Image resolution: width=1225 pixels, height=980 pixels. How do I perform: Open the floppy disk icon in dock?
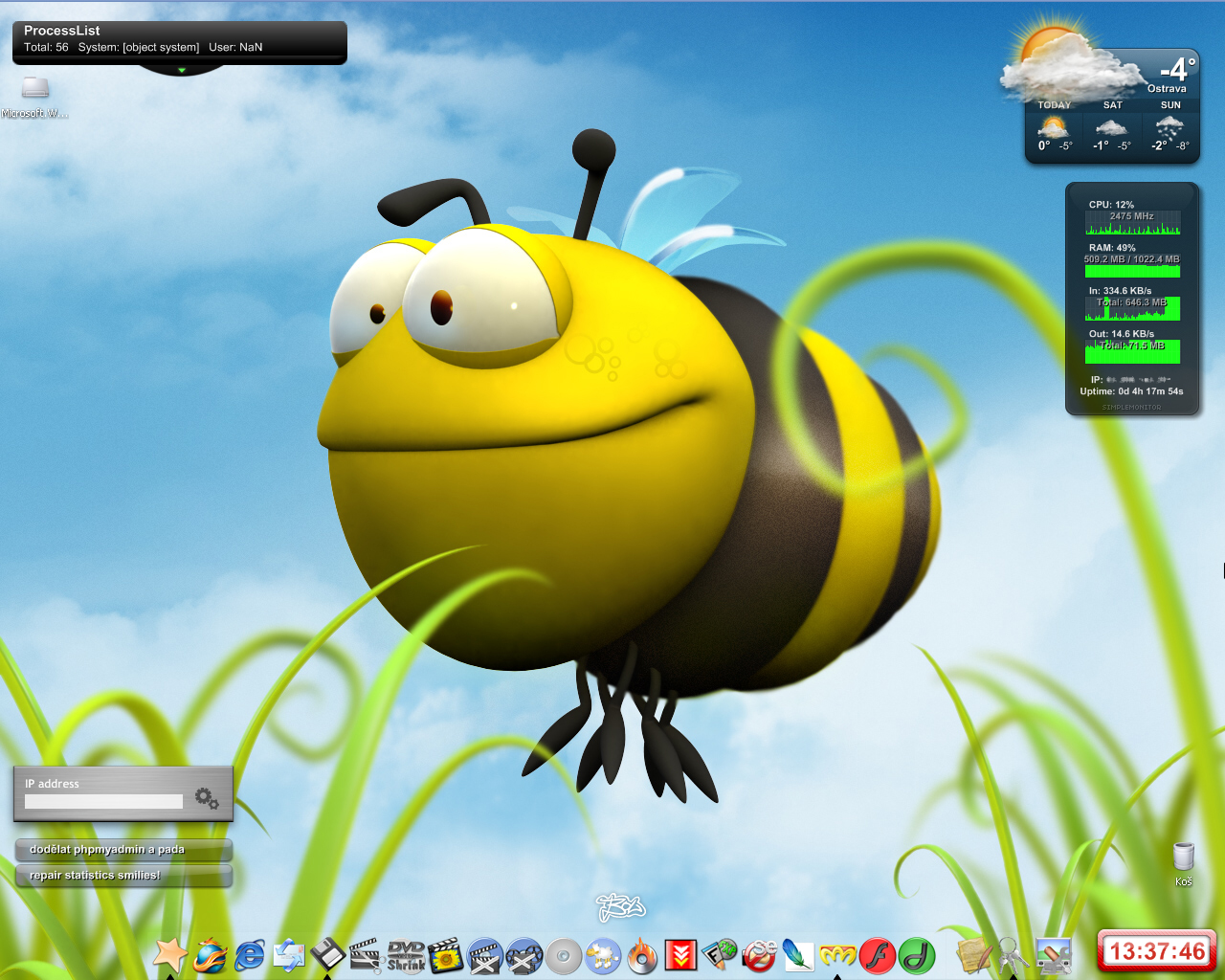[x=327, y=954]
